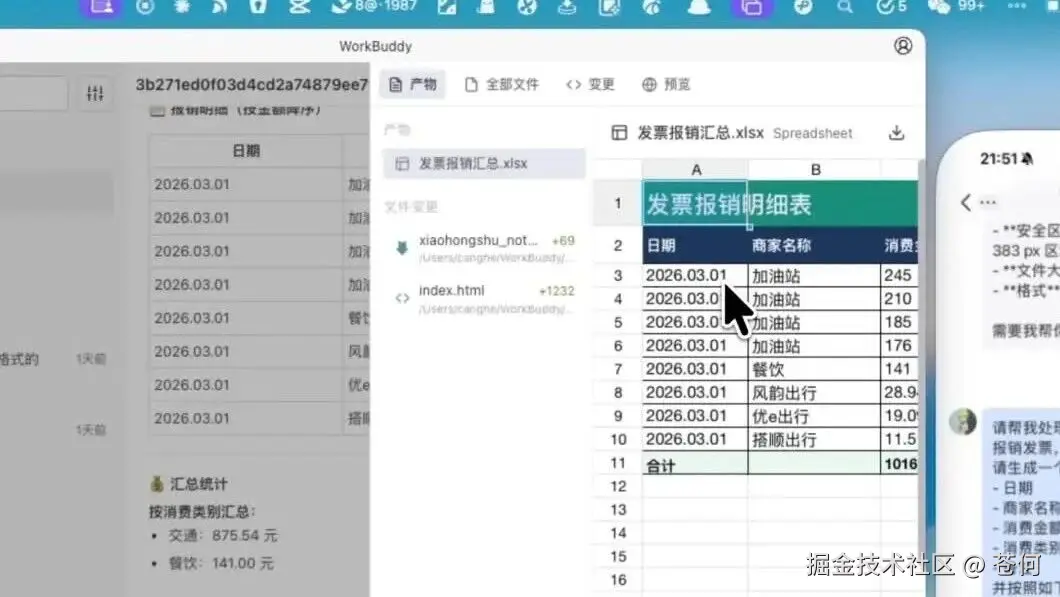
Task: Click the 日期 column header in left table
Action: (x=245, y=151)
